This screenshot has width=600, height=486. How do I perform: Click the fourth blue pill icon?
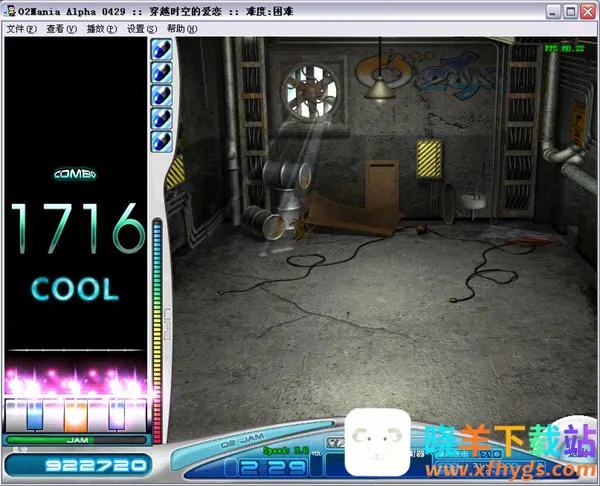pyautogui.click(x=161, y=118)
